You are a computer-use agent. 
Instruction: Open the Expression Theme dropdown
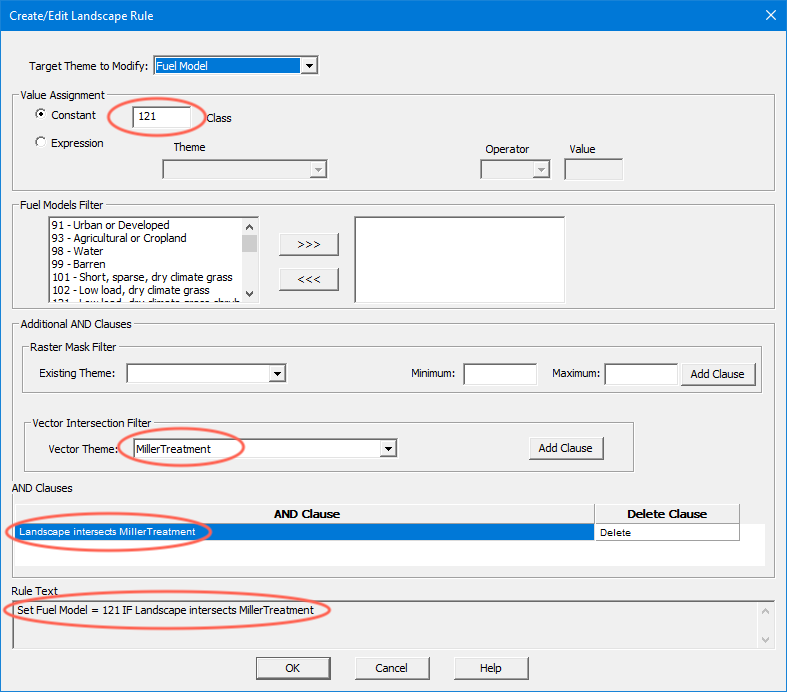click(318, 170)
